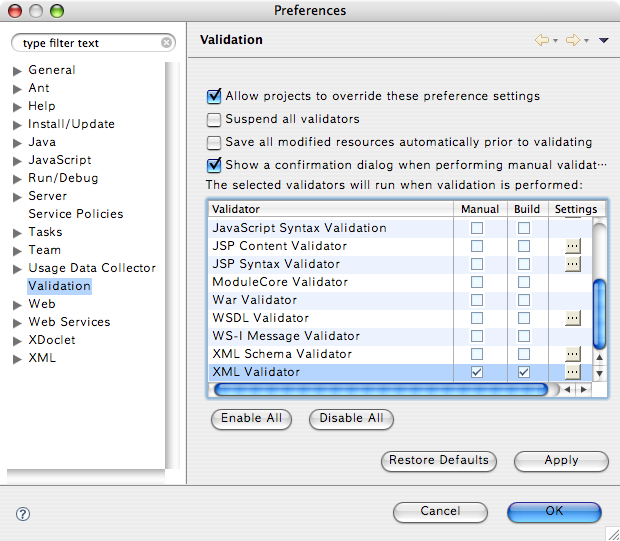Click the validator table vertical scrollbar thumb
620x541 pixels.
(599, 314)
